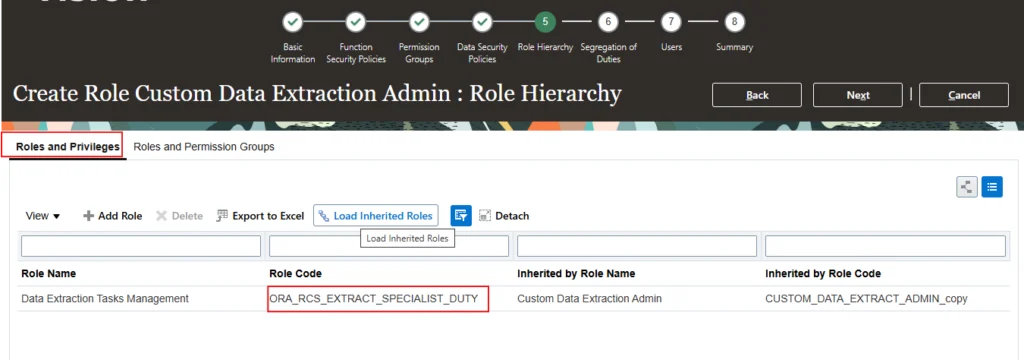Jump to Data Security Policies step
This screenshot has width=1024, height=360.
pos(482,23)
